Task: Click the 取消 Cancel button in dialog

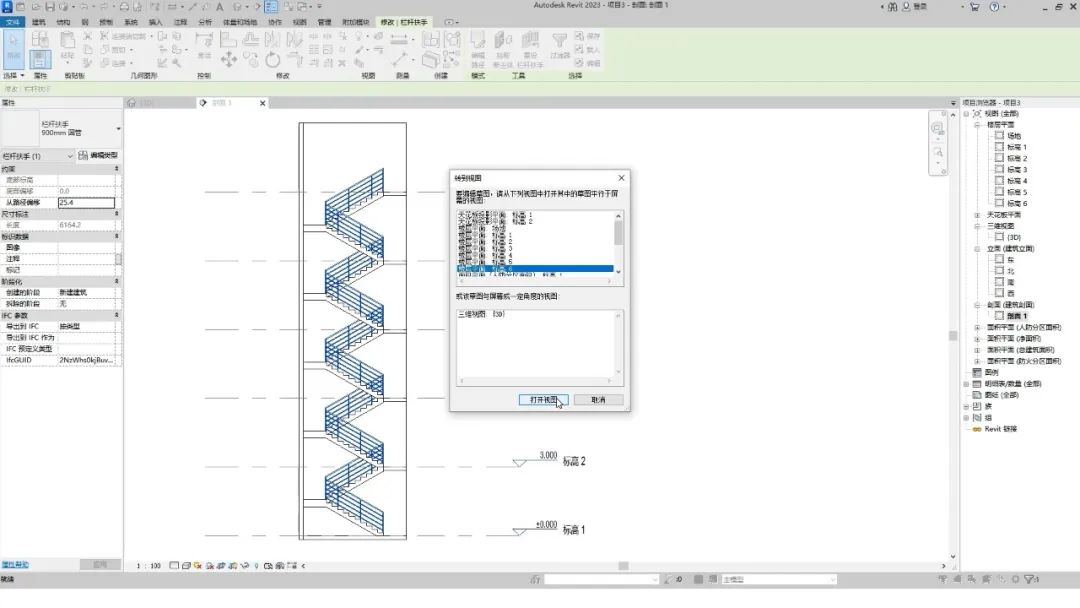Action: point(598,399)
